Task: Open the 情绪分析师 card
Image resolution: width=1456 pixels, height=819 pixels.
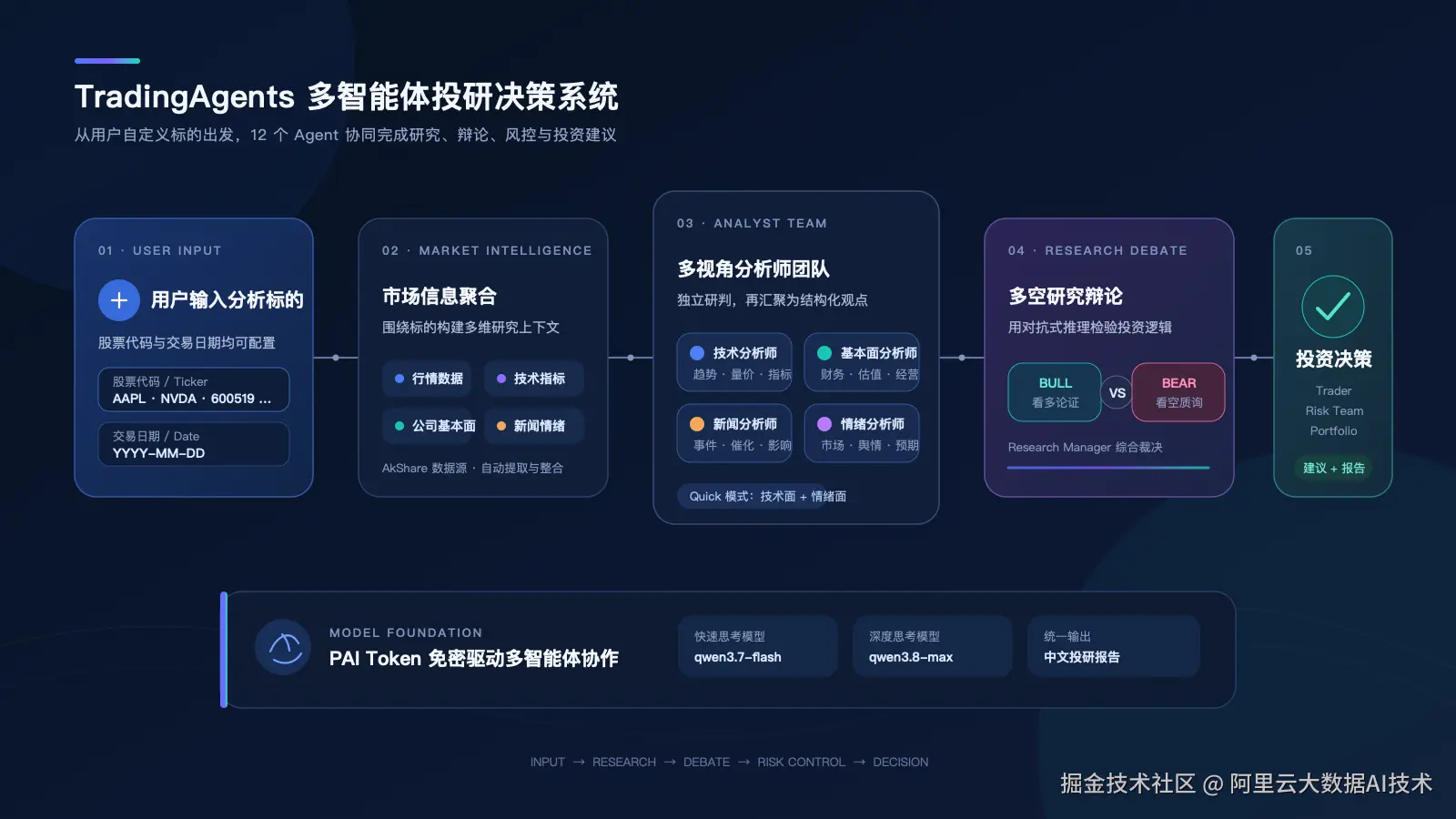Action: pos(862,433)
